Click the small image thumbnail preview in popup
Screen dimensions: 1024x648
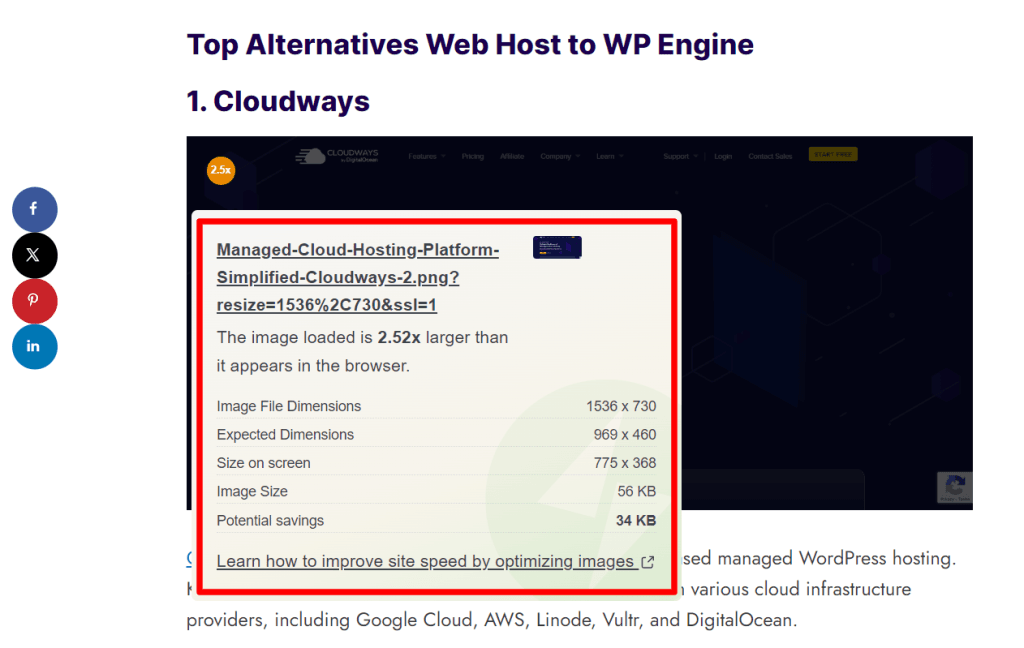tap(557, 248)
